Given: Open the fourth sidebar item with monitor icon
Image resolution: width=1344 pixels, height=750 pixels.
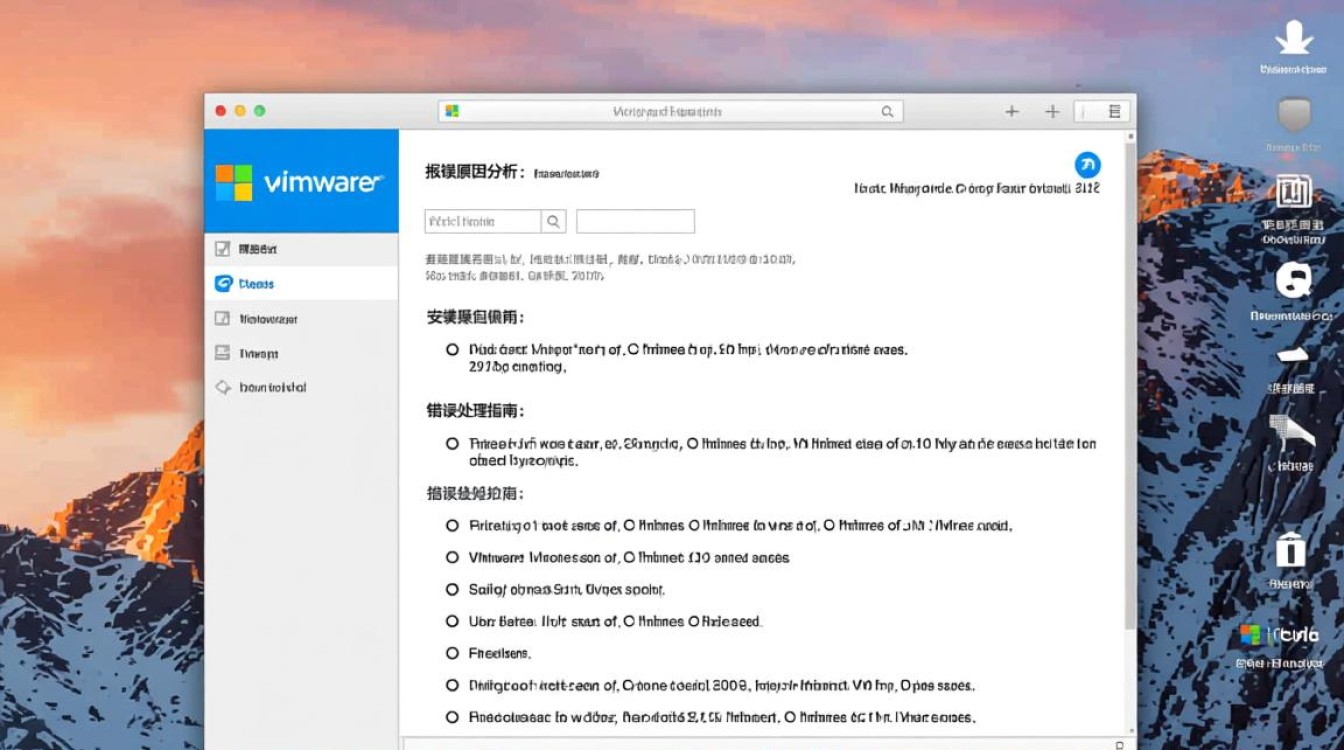Looking at the screenshot, I should (x=301, y=353).
